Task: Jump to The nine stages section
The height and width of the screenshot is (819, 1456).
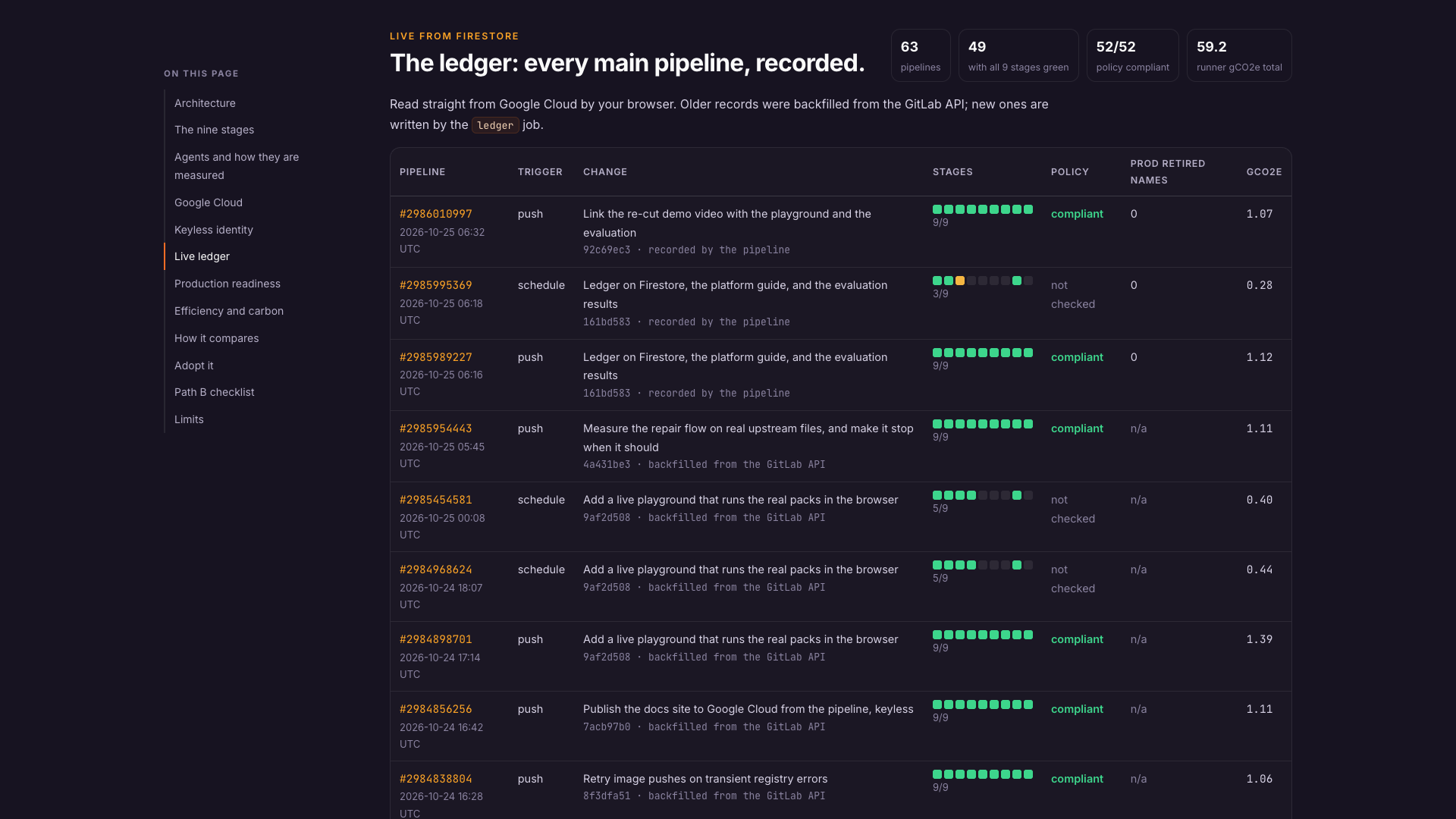Action: [214, 130]
